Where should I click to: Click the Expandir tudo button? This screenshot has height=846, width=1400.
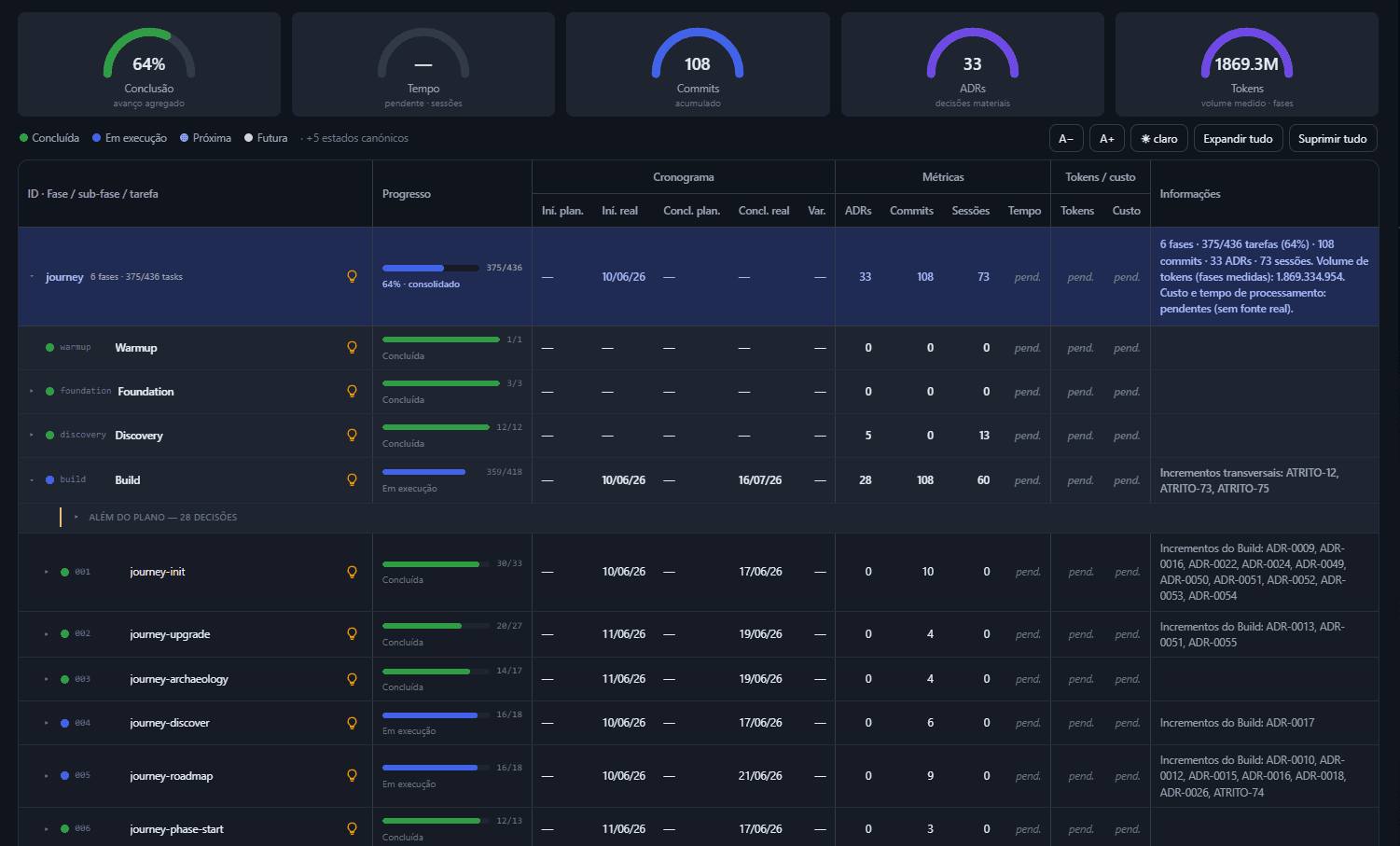[x=1238, y=138]
